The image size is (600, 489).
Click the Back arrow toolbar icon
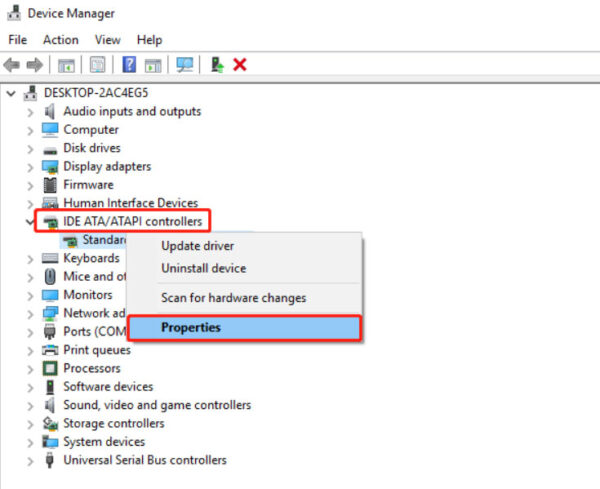(12, 65)
